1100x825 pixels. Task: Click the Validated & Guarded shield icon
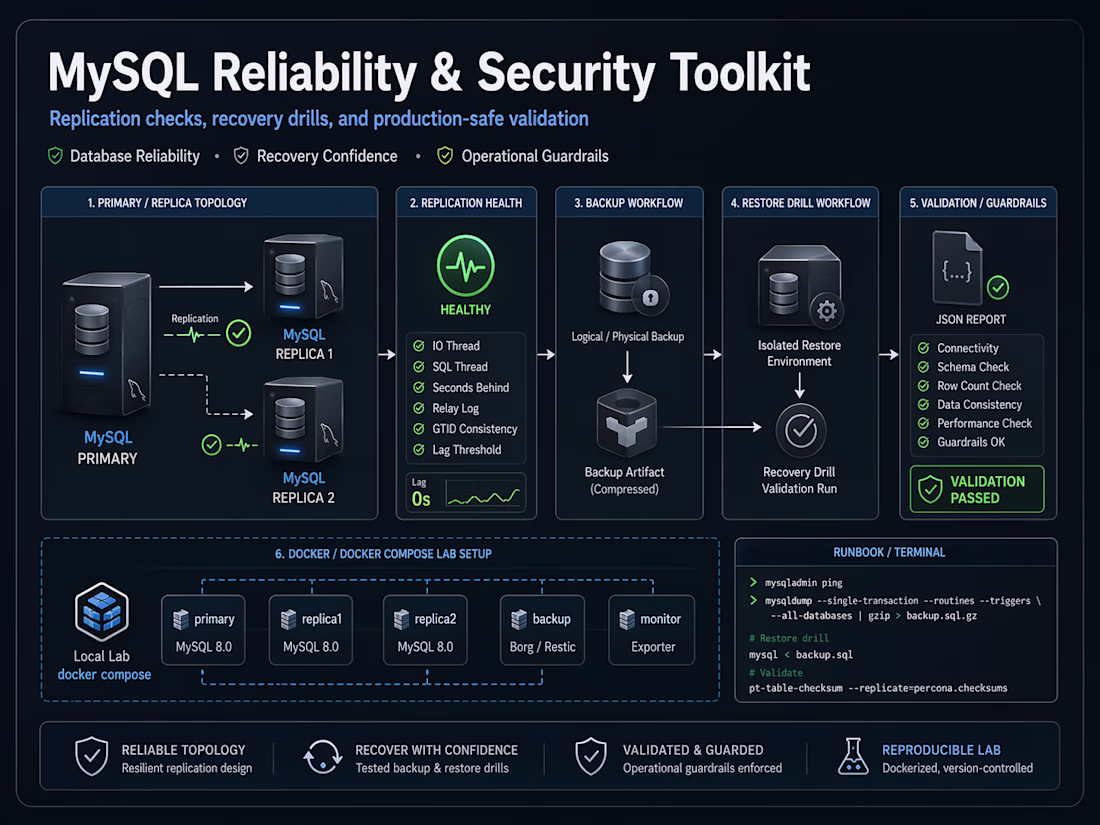591,756
